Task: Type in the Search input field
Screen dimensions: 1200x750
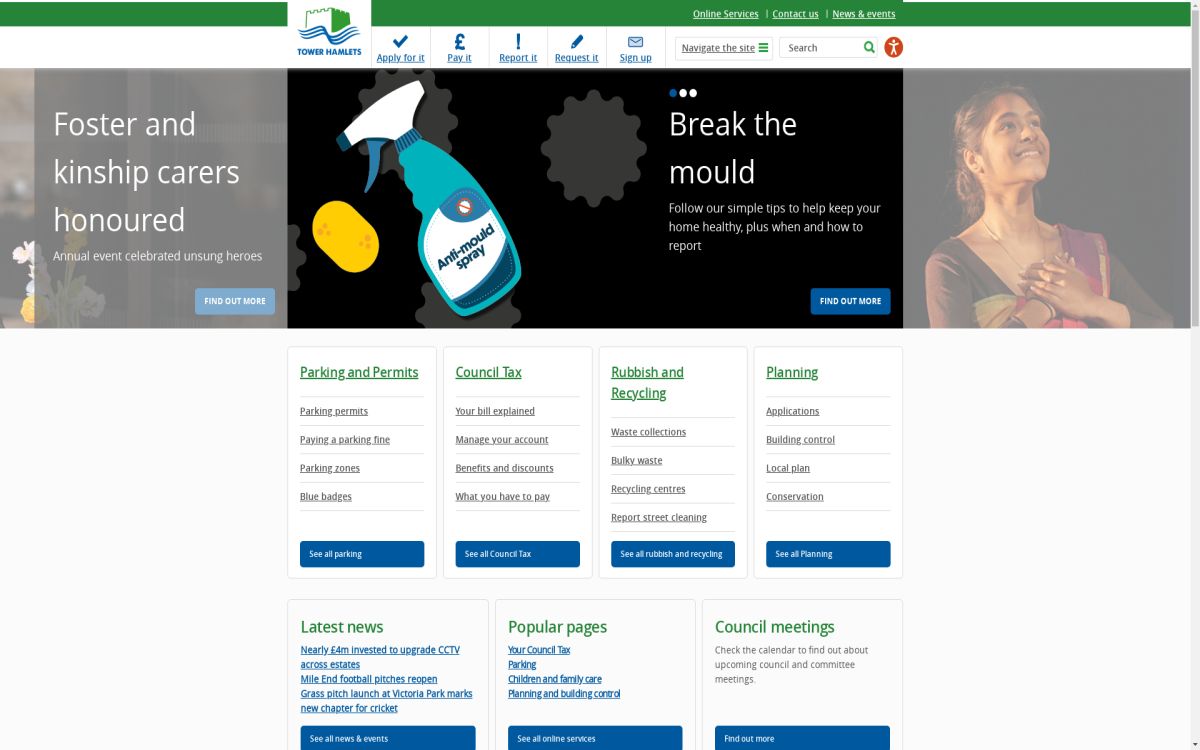Action: (822, 48)
